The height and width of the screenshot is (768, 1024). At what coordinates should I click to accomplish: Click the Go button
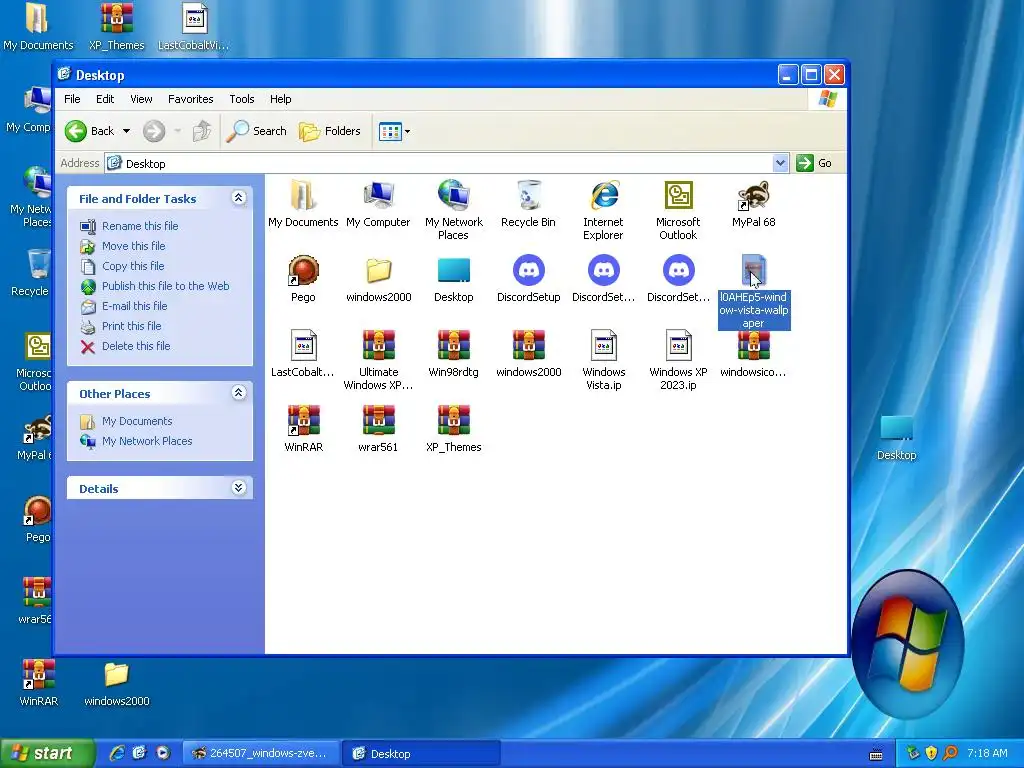click(814, 163)
